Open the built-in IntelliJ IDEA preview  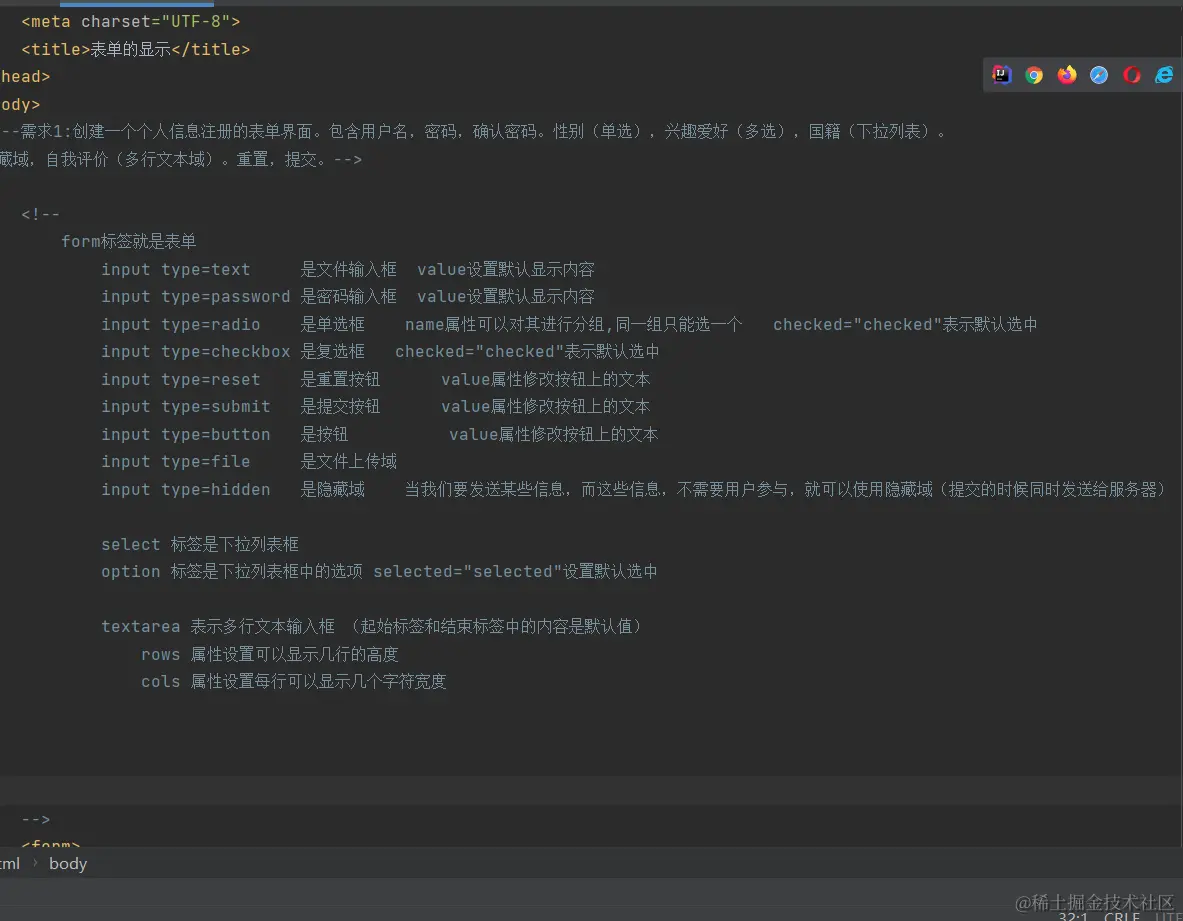(1001, 74)
